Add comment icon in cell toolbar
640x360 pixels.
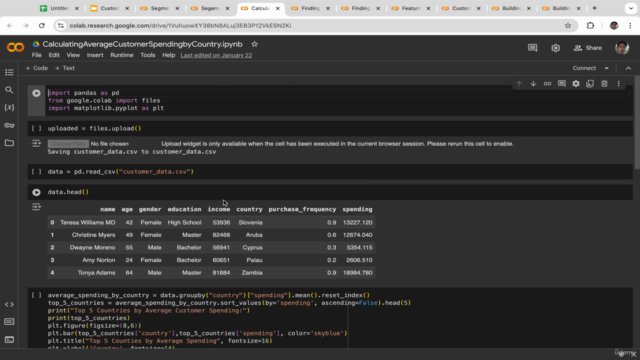pyautogui.click(x=562, y=84)
